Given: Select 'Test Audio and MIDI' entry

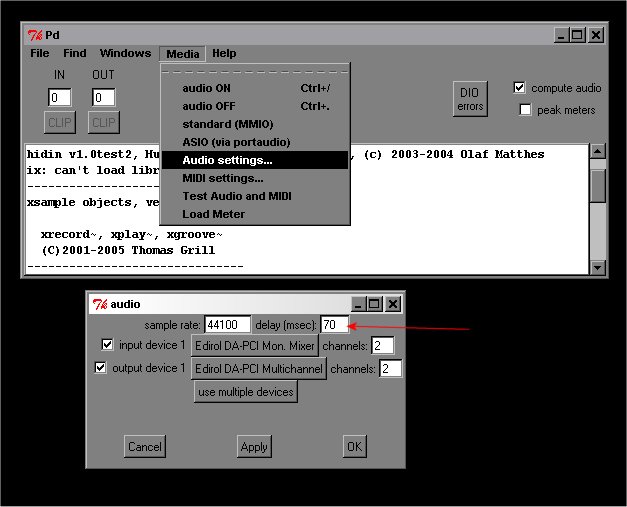Looking at the screenshot, I should (x=237, y=196).
